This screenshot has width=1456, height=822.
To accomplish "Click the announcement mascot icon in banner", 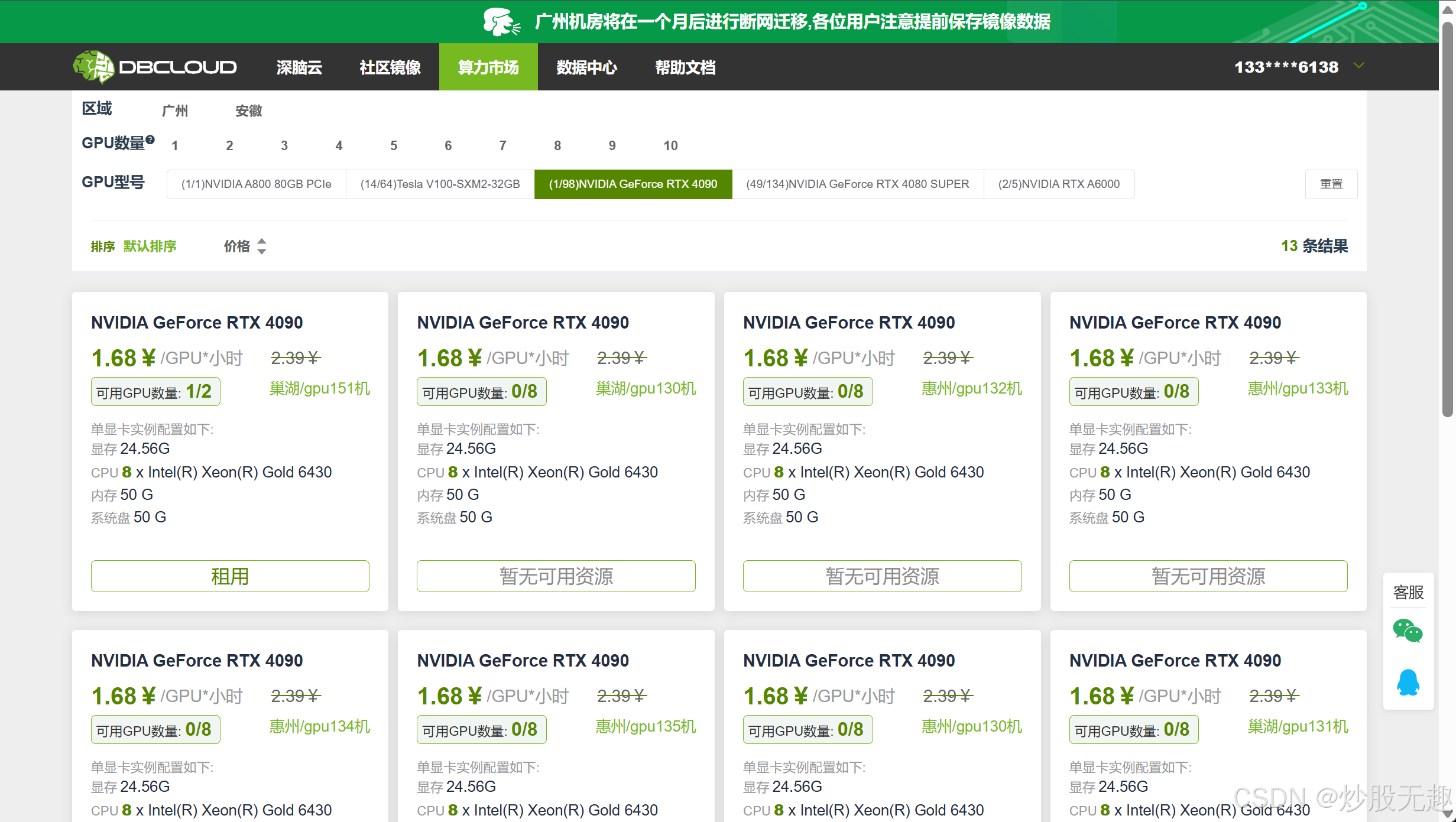I will coord(501,22).
